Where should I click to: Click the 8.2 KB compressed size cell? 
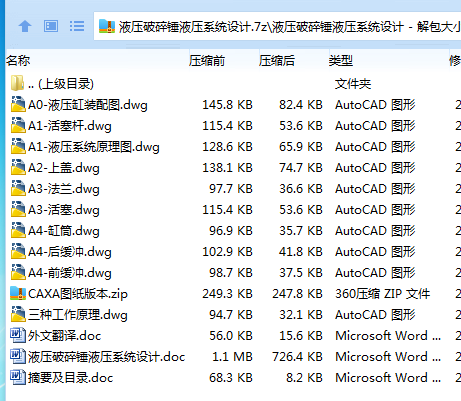click(x=304, y=378)
